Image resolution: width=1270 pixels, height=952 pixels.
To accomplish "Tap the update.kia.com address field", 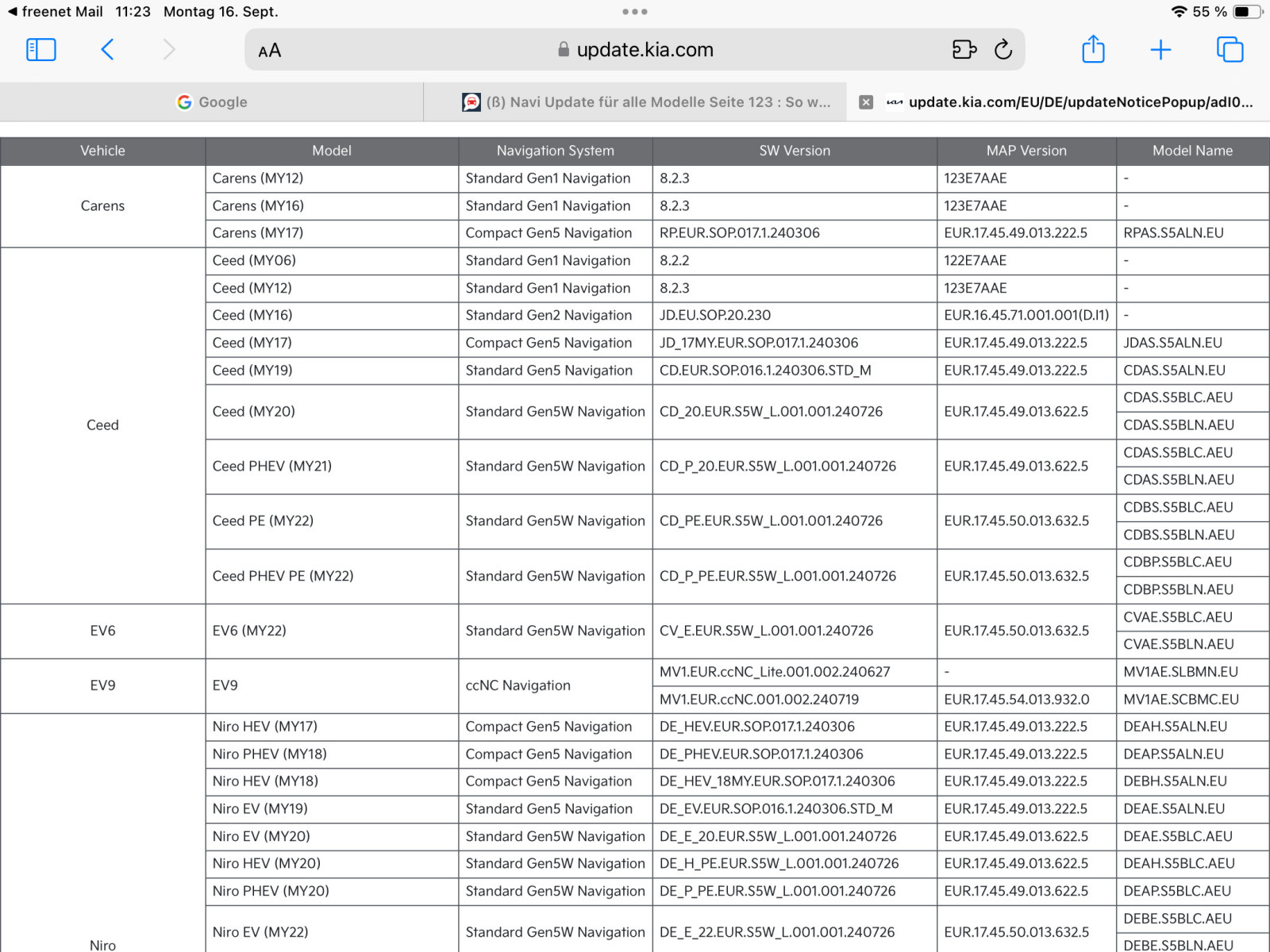I will pyautogui.click(x=635, y=50).
